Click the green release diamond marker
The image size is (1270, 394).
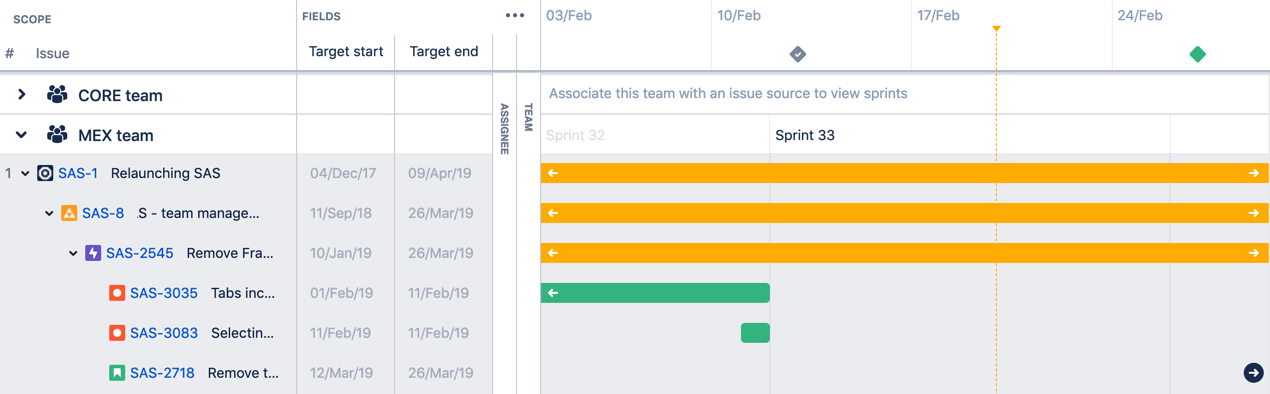tap(1198, 54)
